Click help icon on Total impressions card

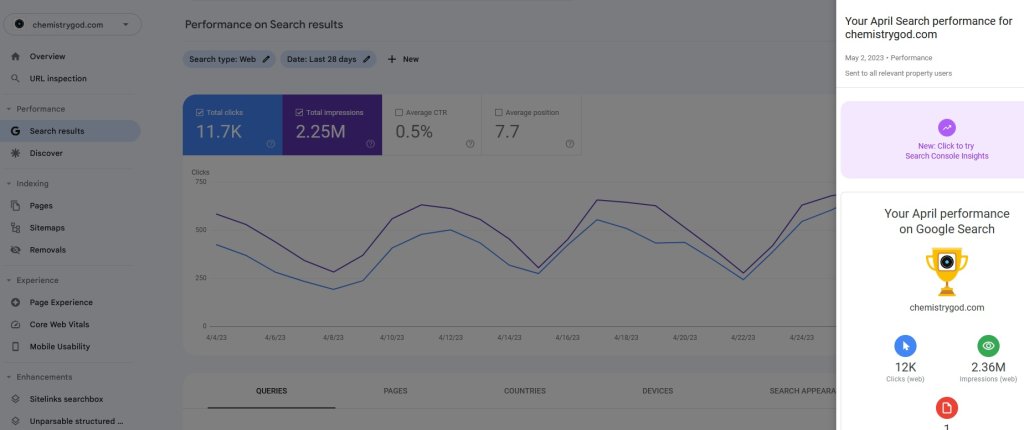pos(370,144)
